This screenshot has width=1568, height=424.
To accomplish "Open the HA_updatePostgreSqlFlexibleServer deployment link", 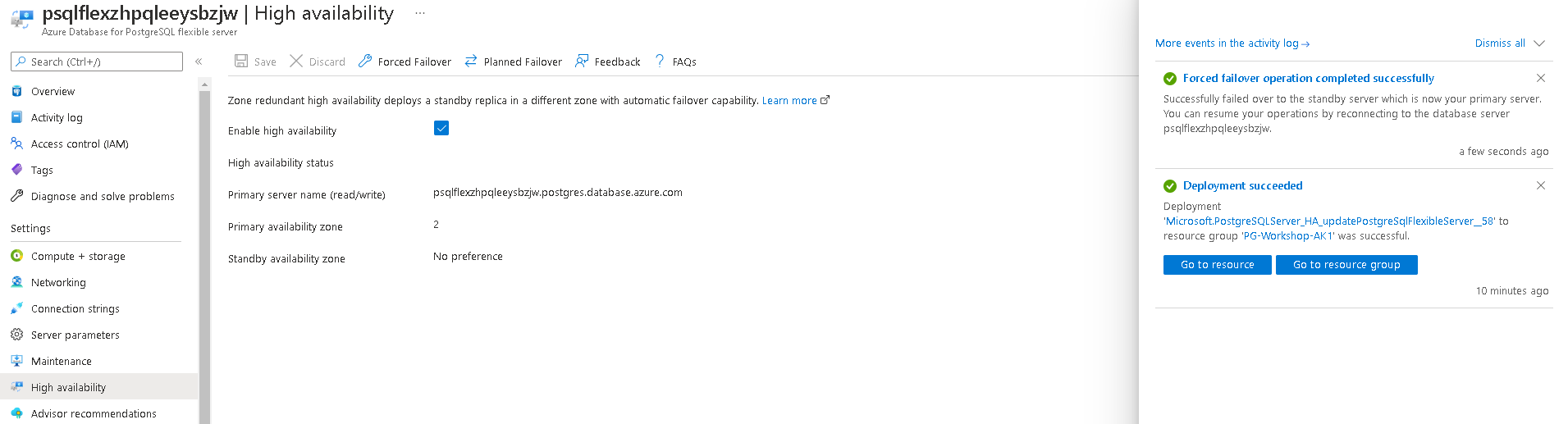I will [x=1330, y=221].
